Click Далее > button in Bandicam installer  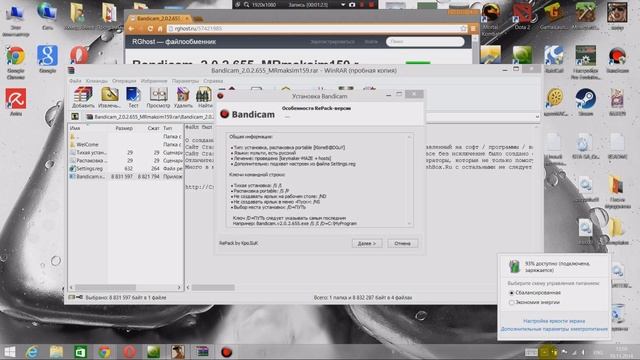click(x=367, y=243)
